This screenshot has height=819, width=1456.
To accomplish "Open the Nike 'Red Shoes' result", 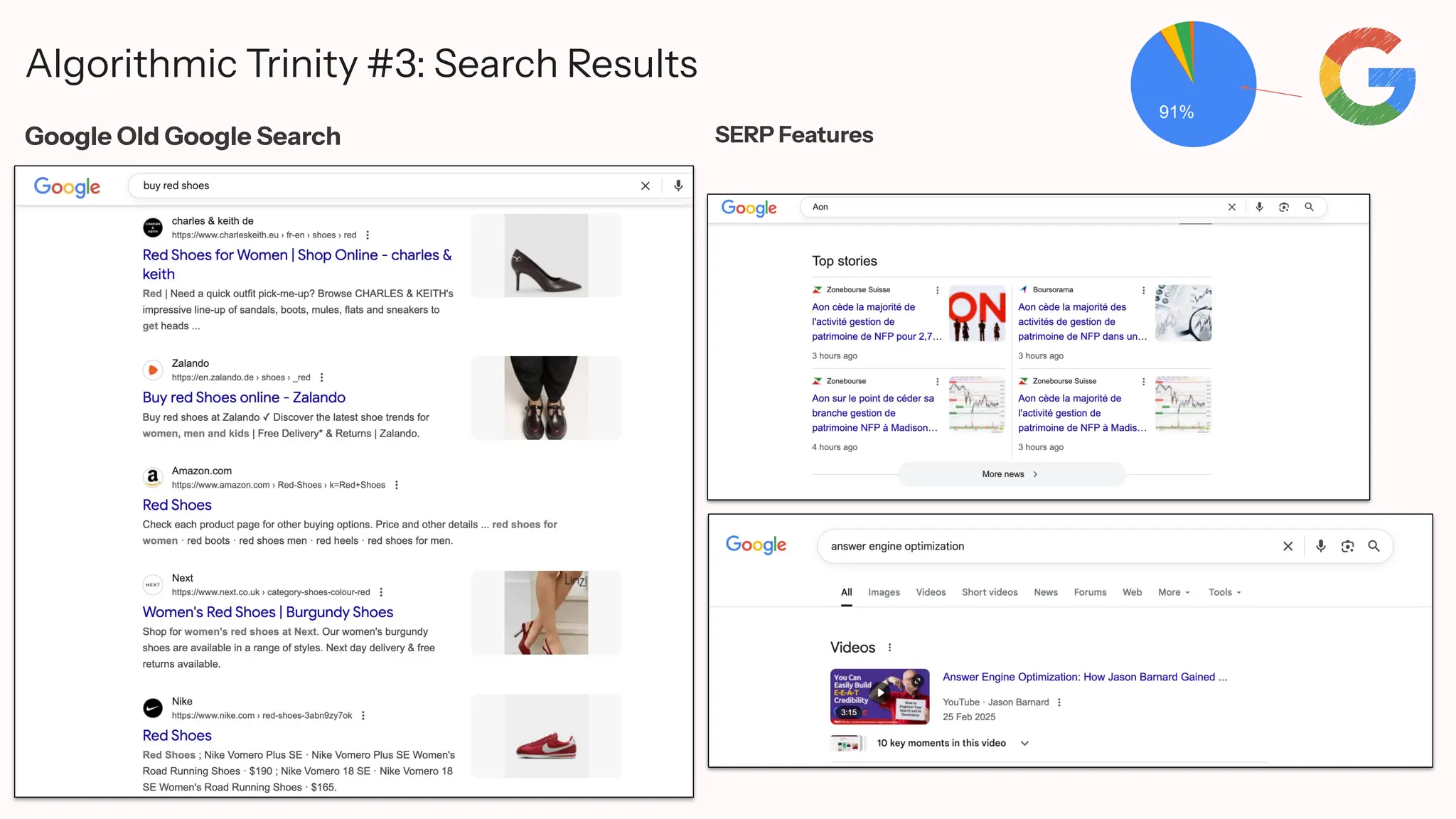I will [x=177, y=735].
